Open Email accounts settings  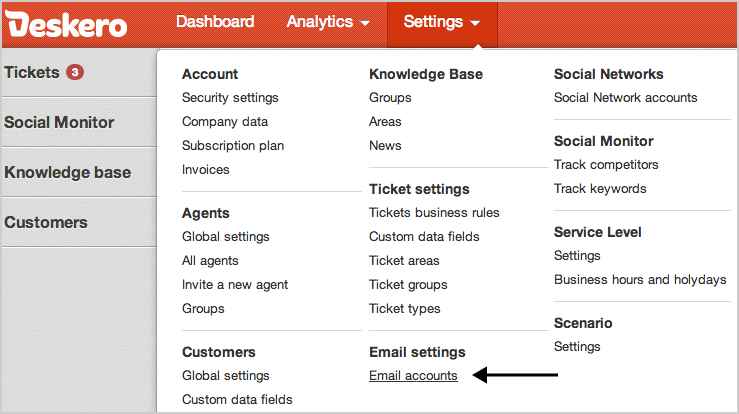pyautogui.click(x=413, y=376)
